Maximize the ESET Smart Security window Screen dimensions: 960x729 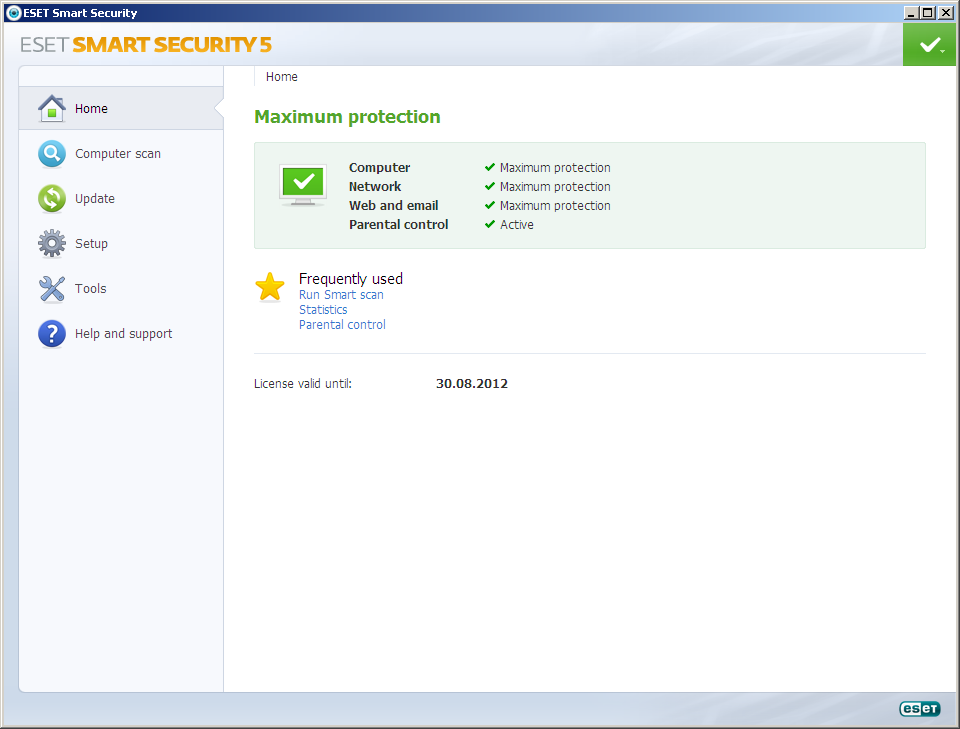tap(928, 13)
